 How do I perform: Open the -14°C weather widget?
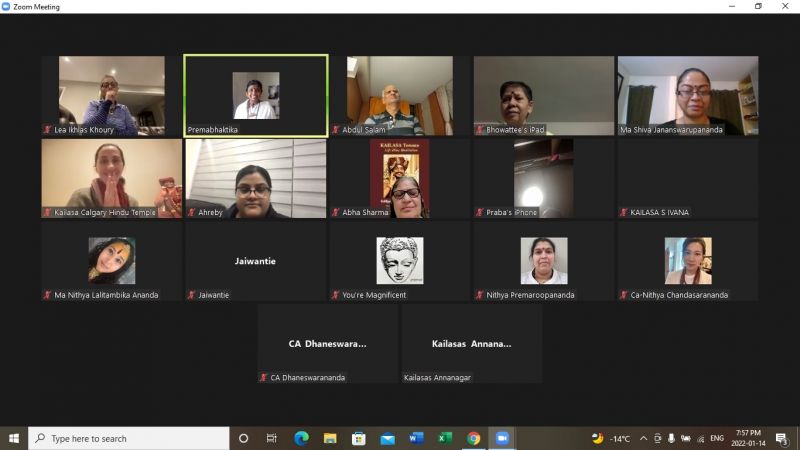612,438
